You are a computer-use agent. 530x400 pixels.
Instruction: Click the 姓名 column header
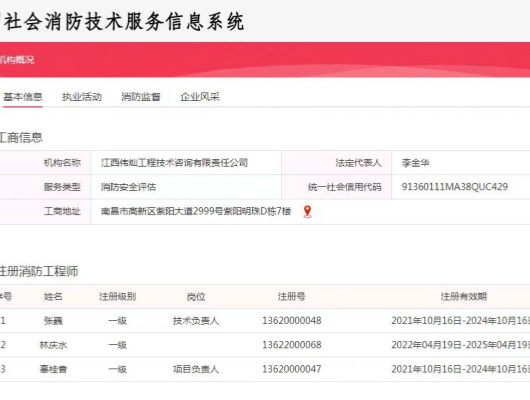[x=53, y=297]
